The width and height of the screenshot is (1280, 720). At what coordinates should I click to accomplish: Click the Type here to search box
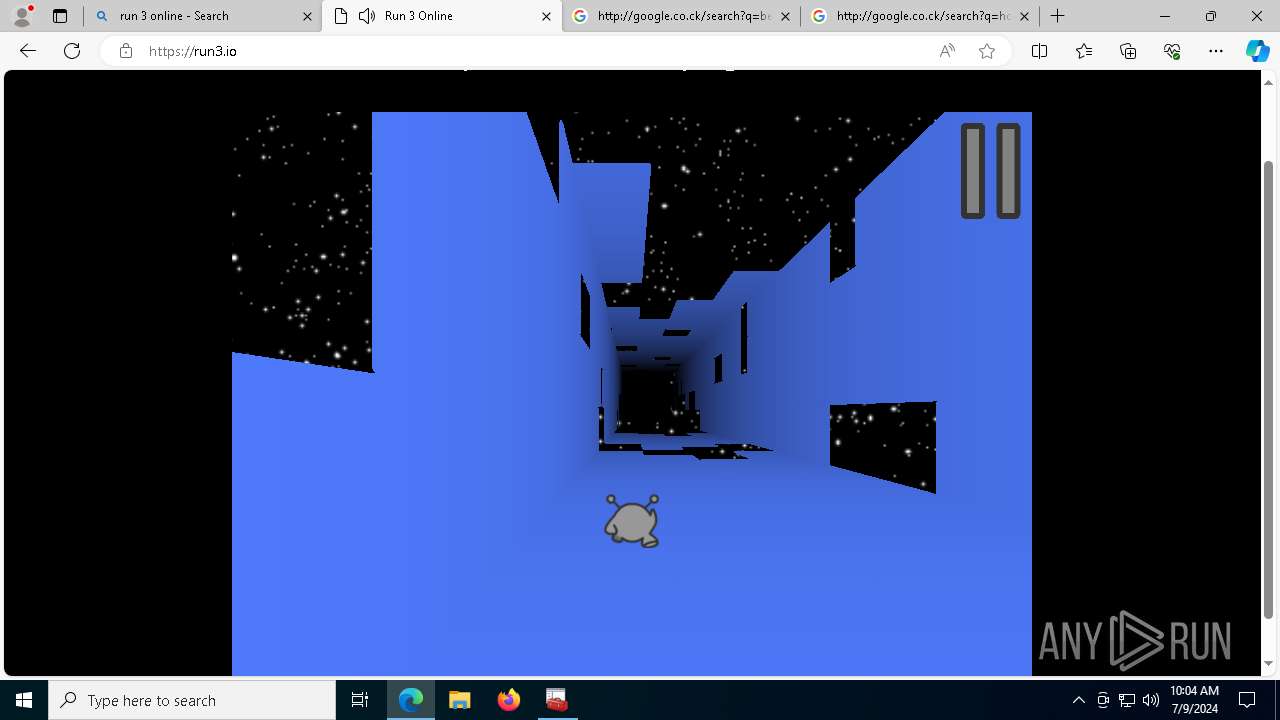192,700
